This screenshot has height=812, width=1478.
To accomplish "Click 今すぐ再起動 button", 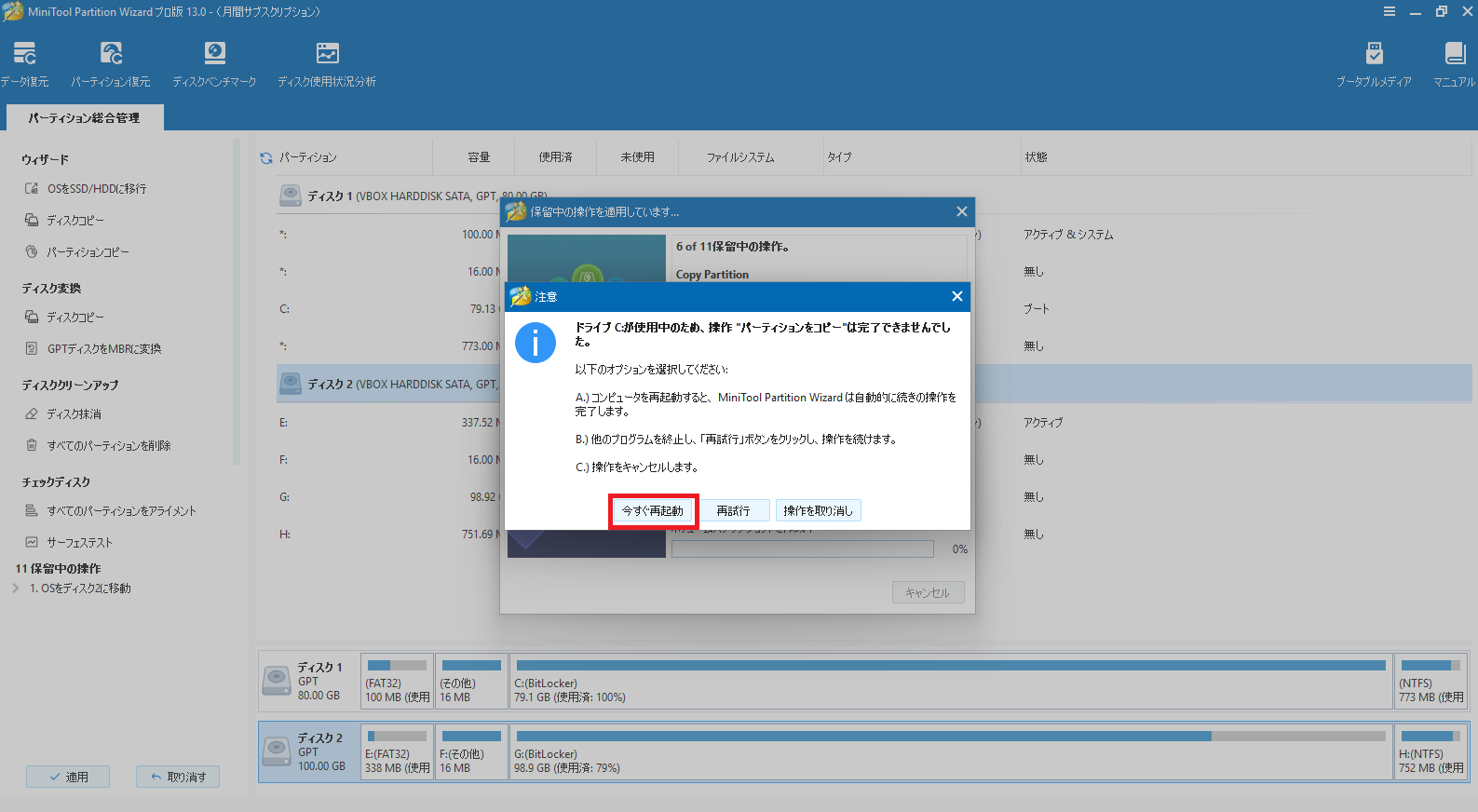I will pyautogui.click(x=653, y=510).
